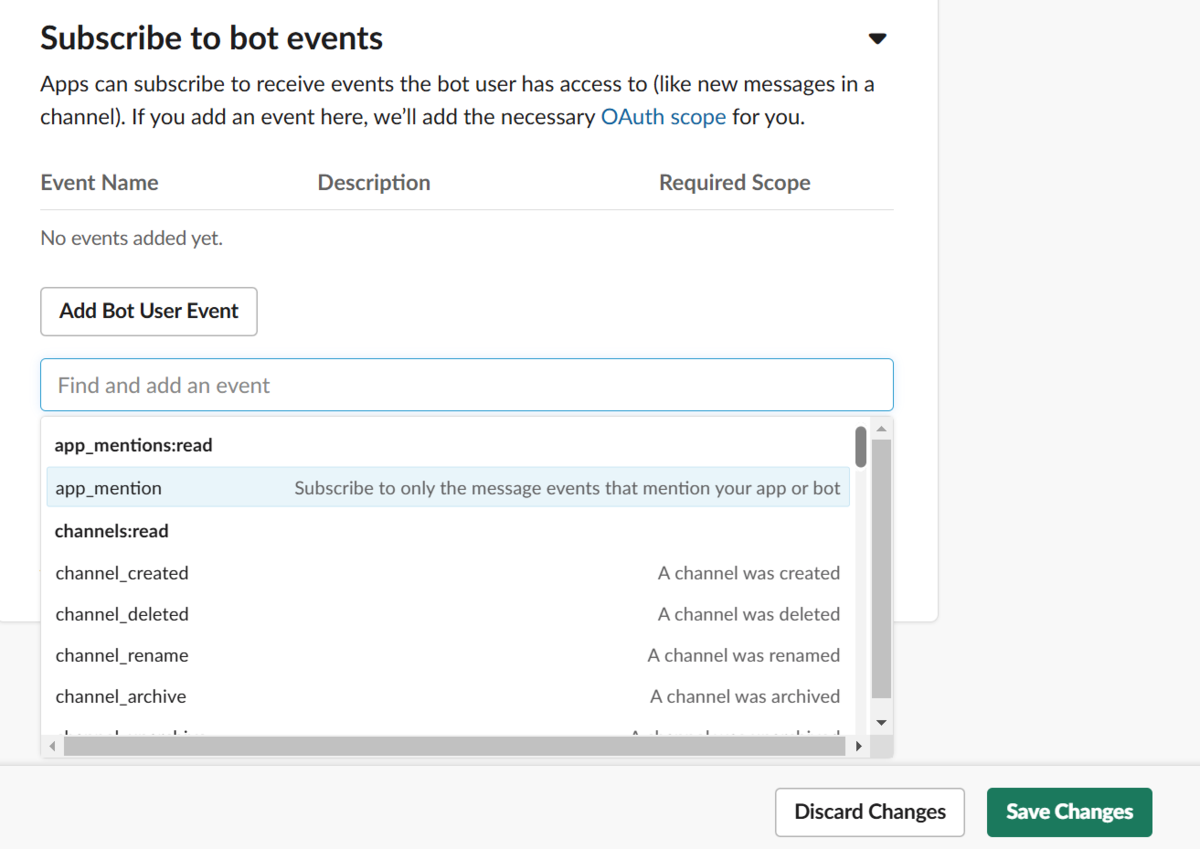Choose the channel_deleted event
The height and width of the screenshot is (849, 1200).
coord(448,614)
